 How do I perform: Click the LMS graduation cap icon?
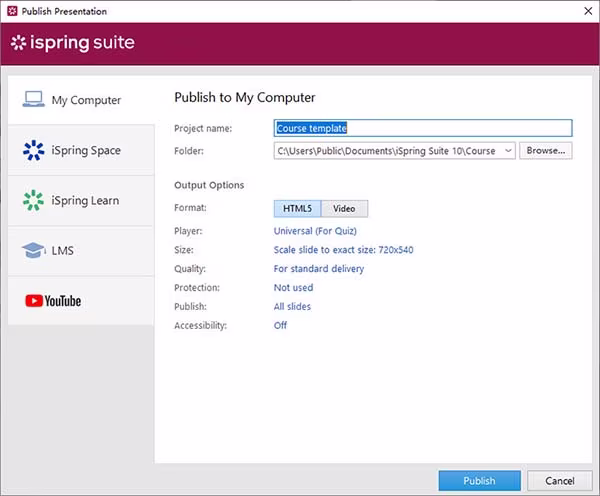click(33, 250)
